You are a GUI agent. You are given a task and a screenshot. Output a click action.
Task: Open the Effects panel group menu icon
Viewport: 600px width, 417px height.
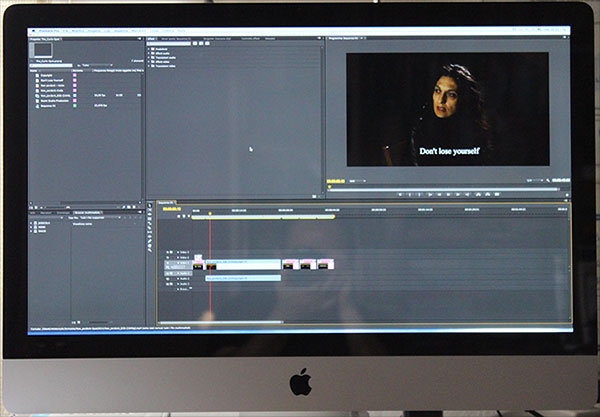(320, 38)
